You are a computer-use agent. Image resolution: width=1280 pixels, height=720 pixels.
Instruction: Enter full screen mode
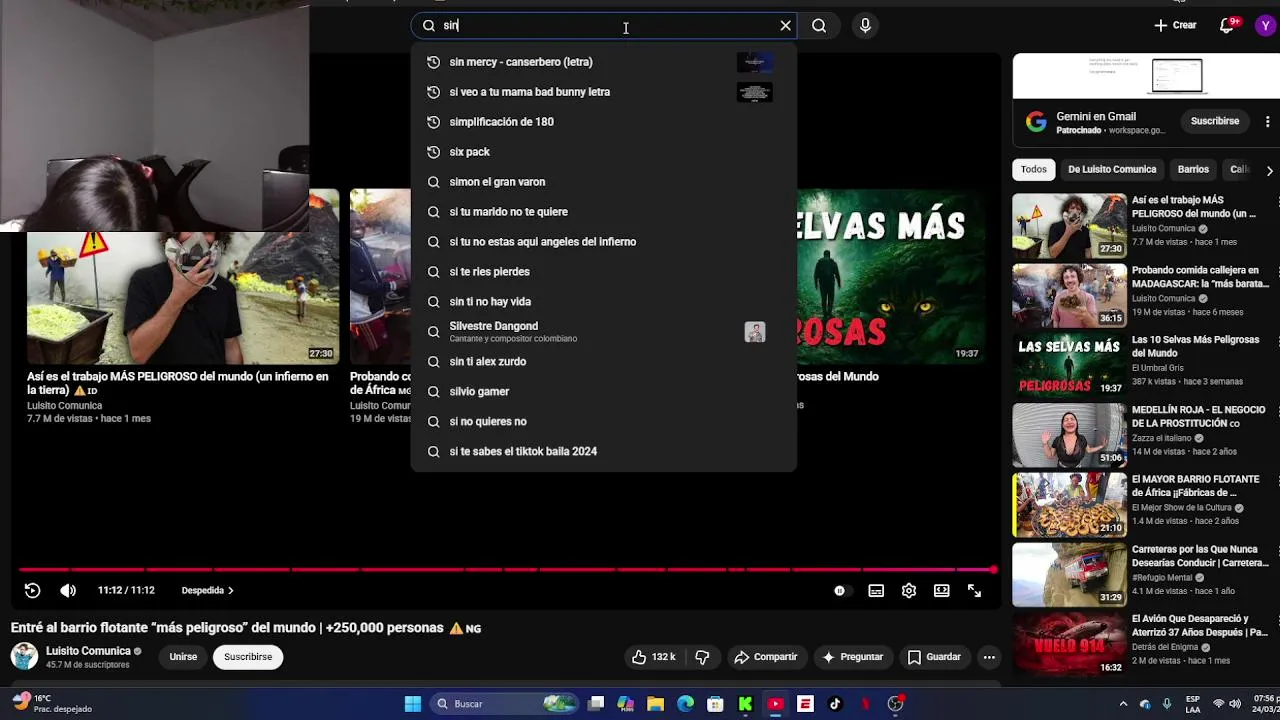pyautogui.click(x=974, y=591)
